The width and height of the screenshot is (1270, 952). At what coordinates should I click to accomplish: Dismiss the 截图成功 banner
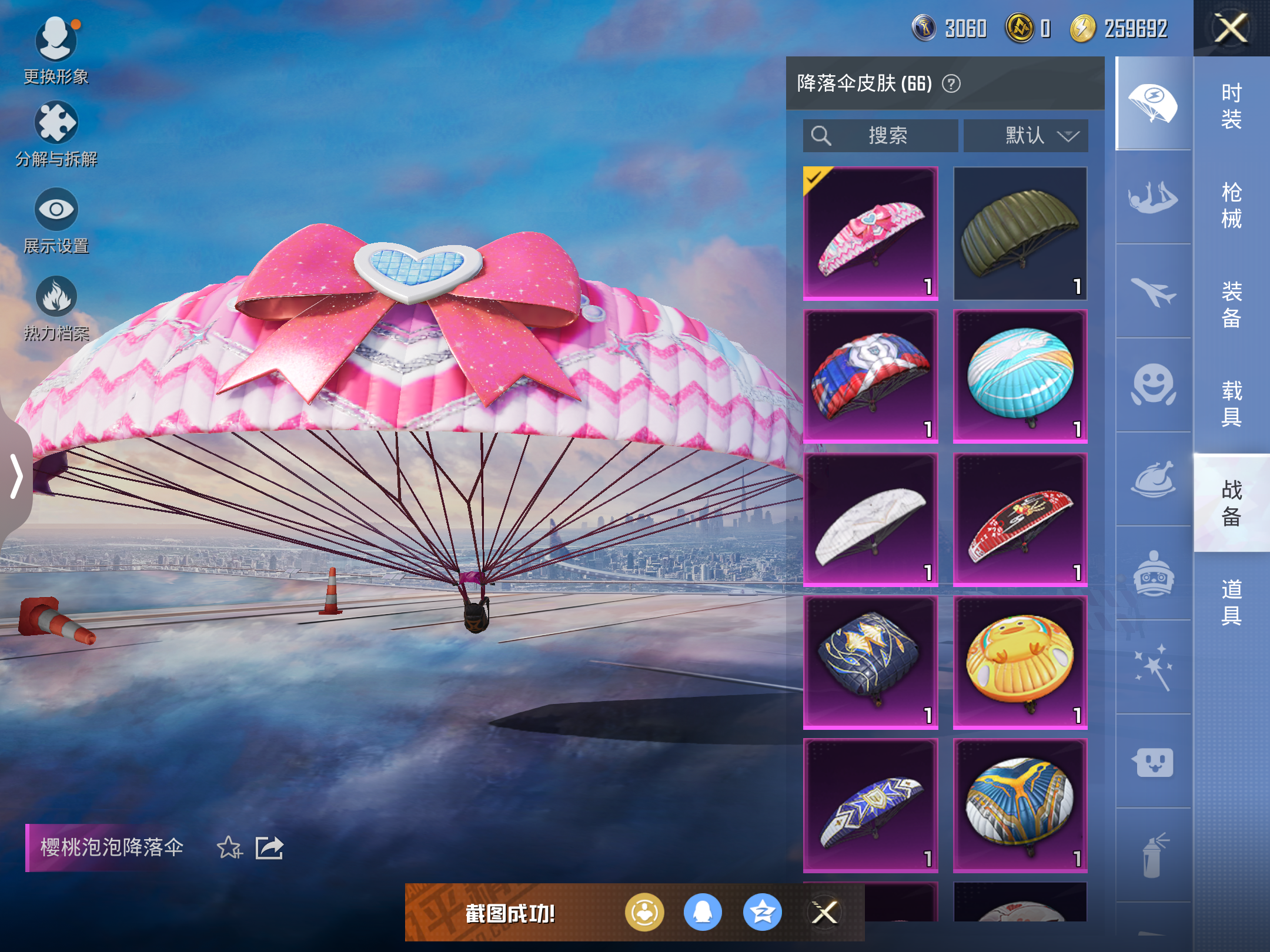click(x=824, y=913)
